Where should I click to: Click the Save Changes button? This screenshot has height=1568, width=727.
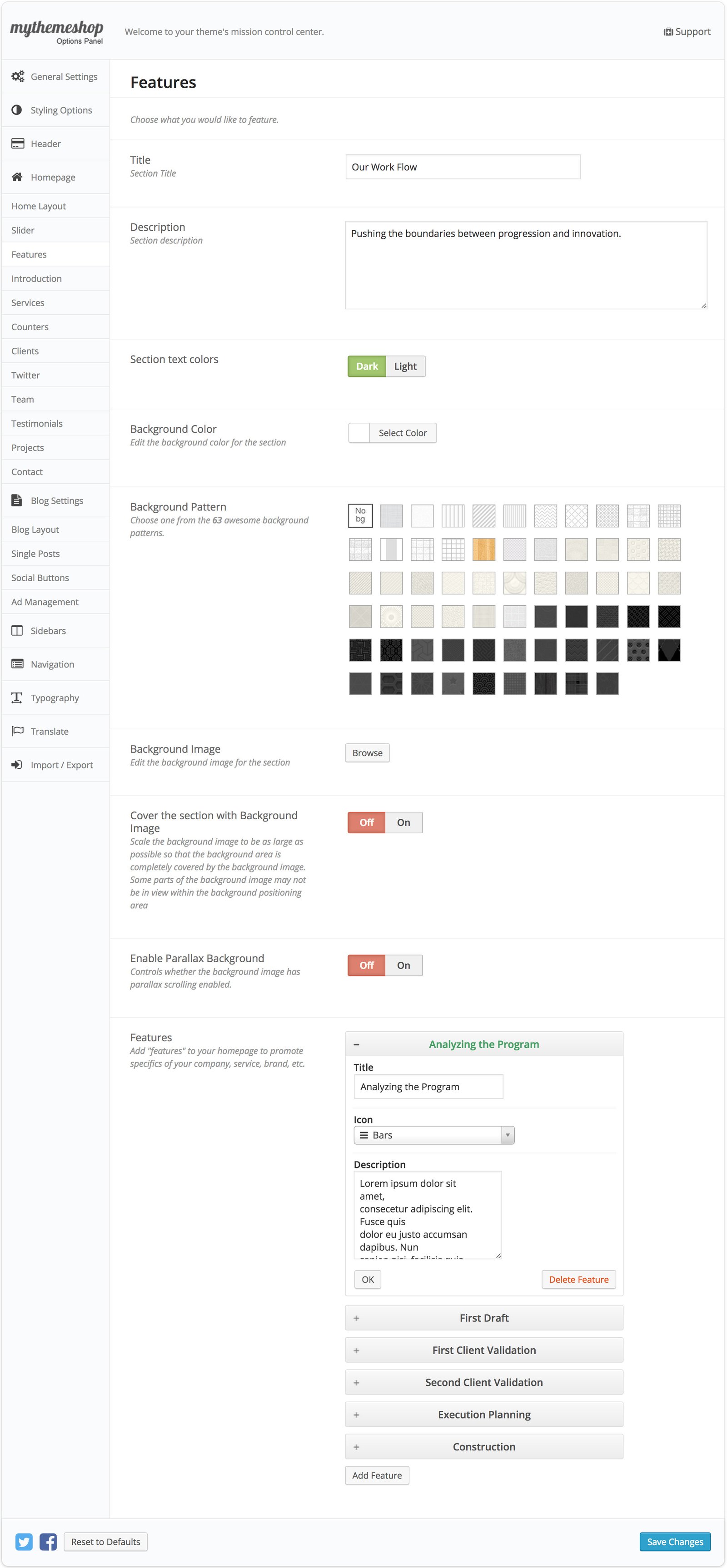[674, 1541]
